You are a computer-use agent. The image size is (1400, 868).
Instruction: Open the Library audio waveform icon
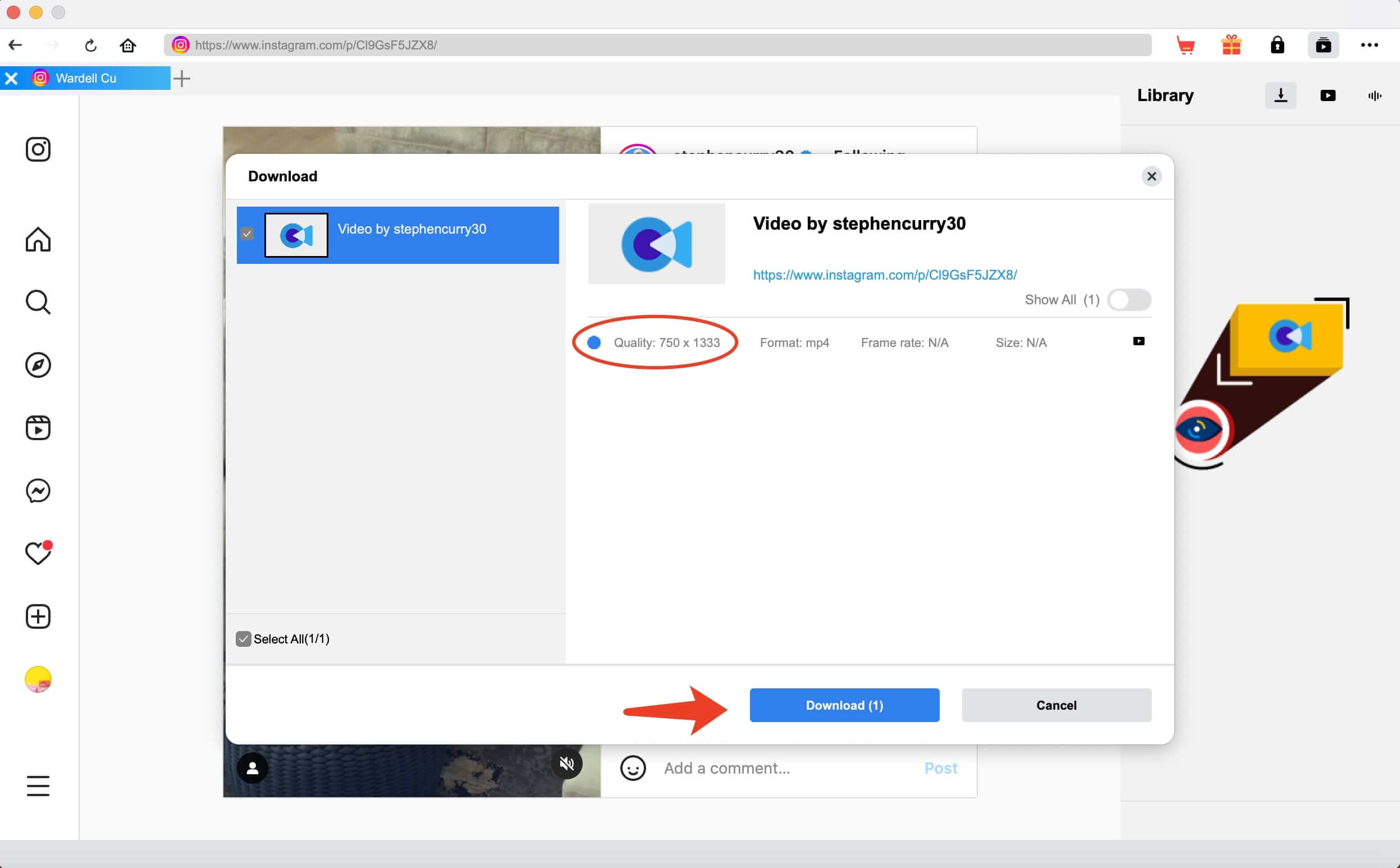1374,95
